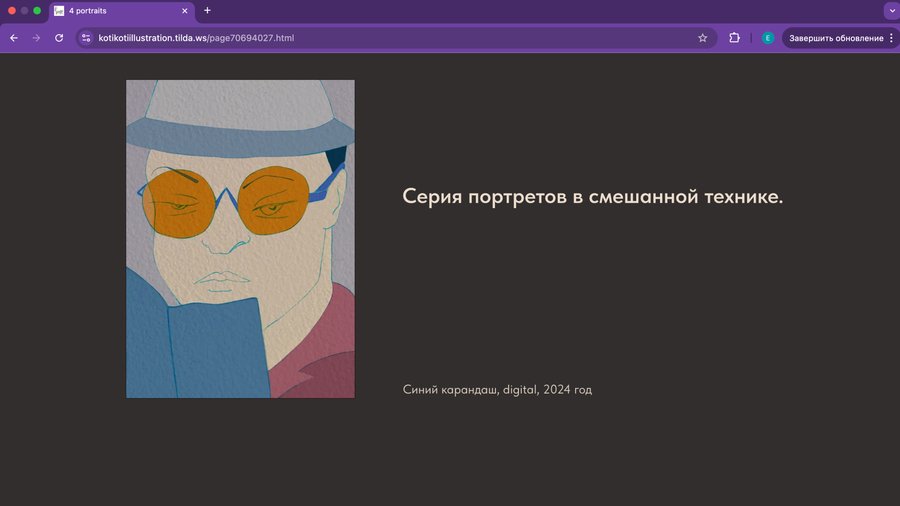900x506 pixels.
Task: Open new tab with plus button
Action: [x=207, y=11]
